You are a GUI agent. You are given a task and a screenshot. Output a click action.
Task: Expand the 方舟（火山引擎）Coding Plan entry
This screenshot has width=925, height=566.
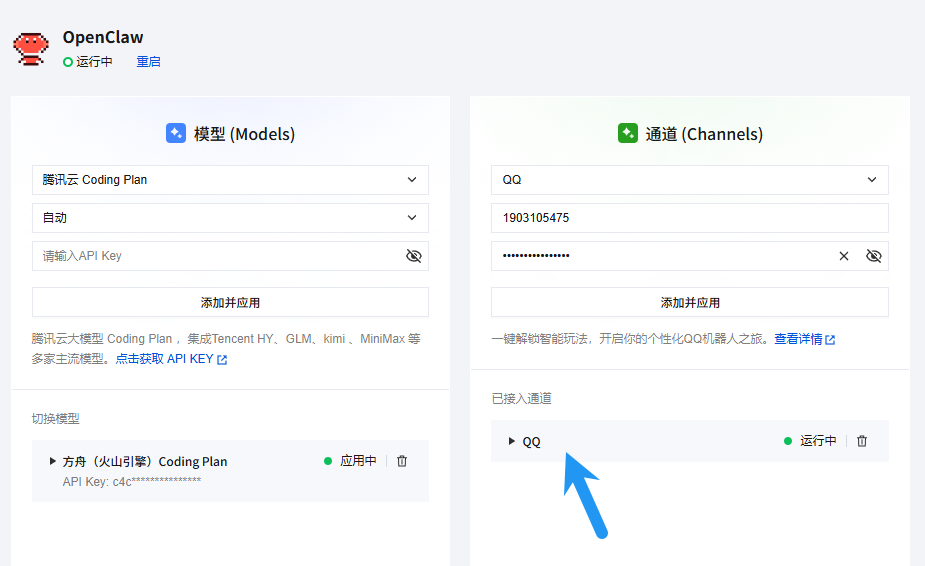(53, 461)
